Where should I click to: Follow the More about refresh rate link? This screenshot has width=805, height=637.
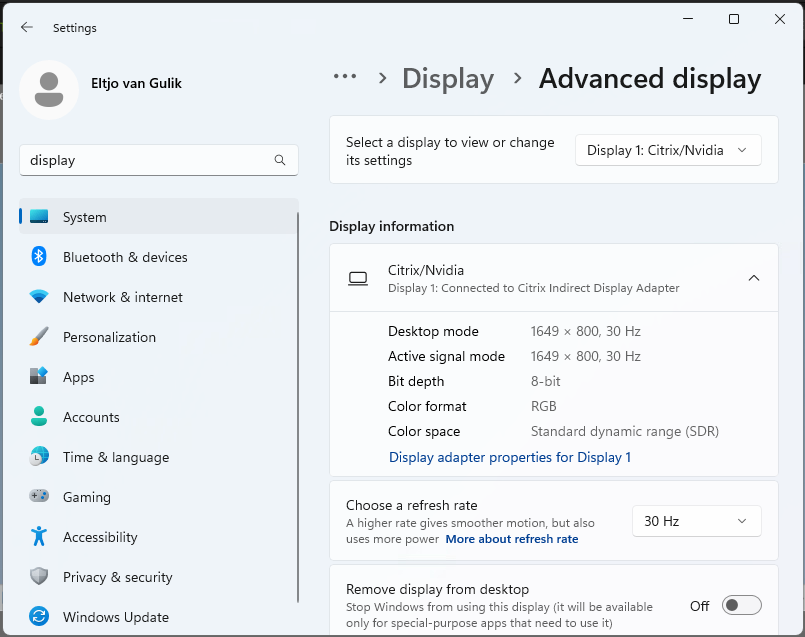coord(512,539)
